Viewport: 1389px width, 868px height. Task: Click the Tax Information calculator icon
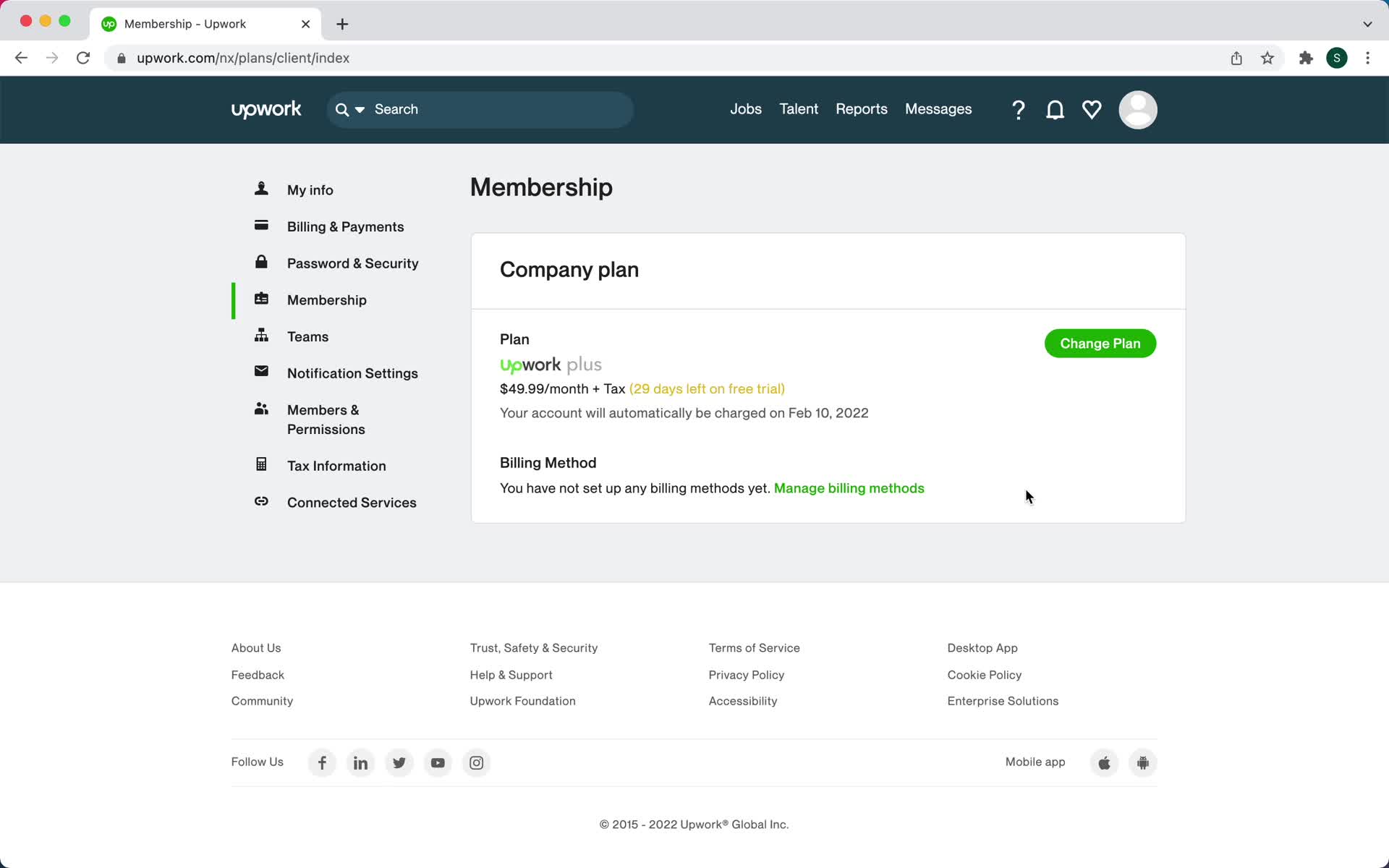coord(261,464)
